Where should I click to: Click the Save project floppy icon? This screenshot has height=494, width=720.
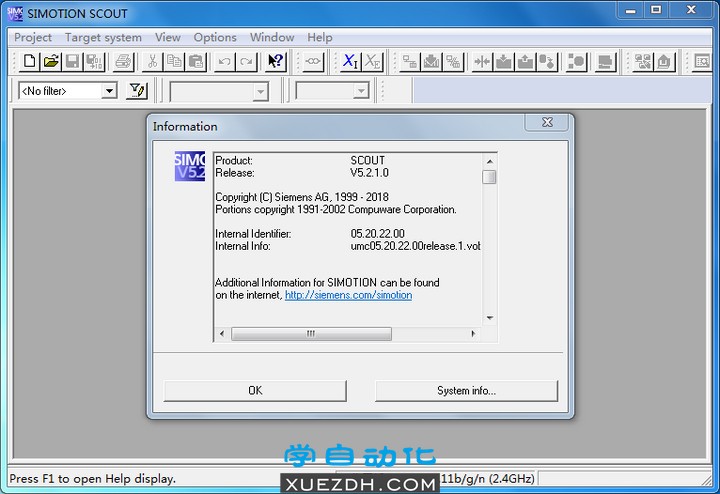pyautogui.click(x=73, y=61)
